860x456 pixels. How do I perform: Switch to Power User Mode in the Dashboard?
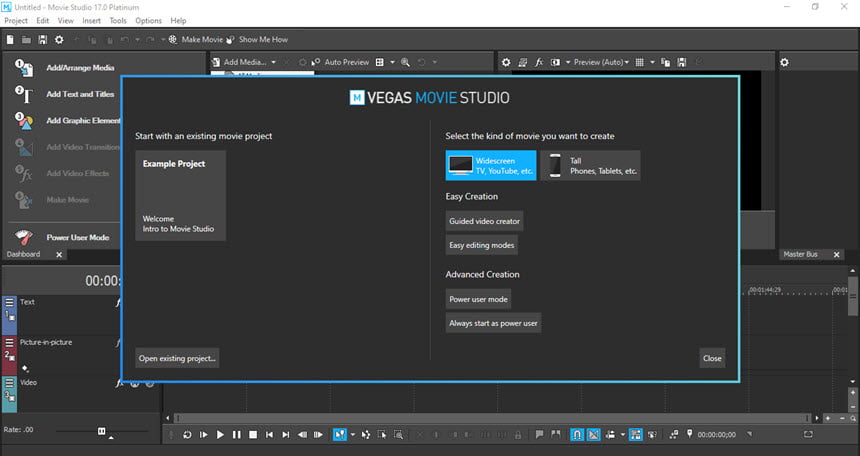[x=63, y=237]
